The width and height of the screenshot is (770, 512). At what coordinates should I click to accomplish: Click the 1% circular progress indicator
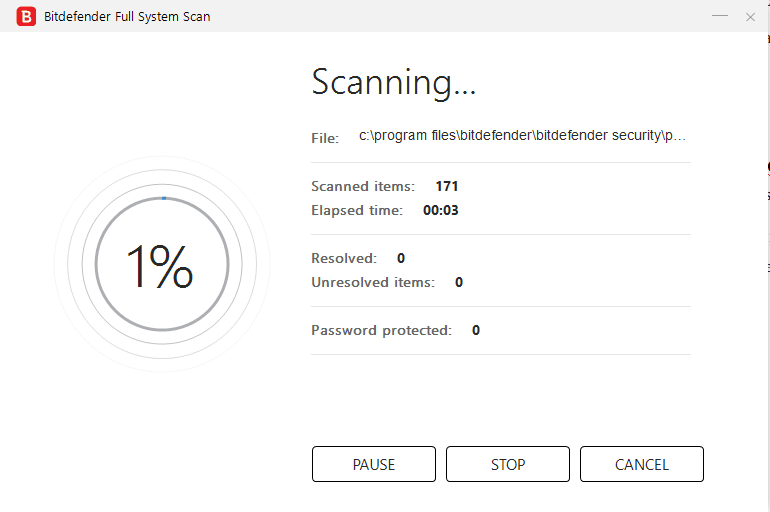click(162, 264)
